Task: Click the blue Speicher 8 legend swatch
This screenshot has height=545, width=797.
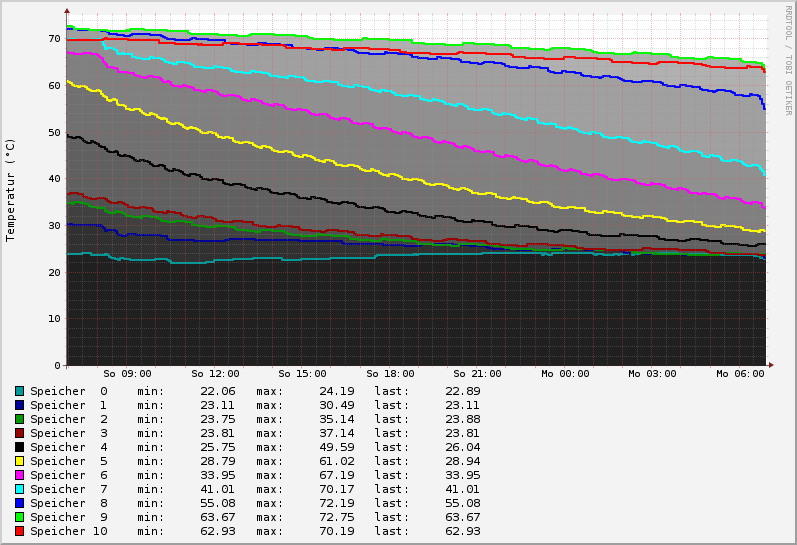Action: 19,503
